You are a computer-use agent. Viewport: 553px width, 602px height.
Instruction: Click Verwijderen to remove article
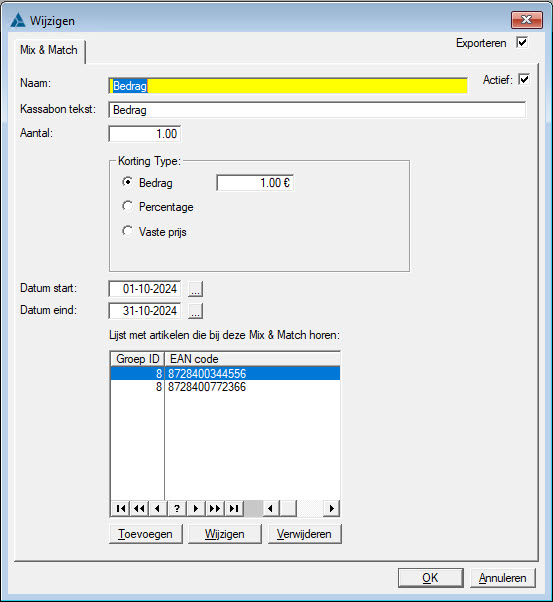point(304,534)
